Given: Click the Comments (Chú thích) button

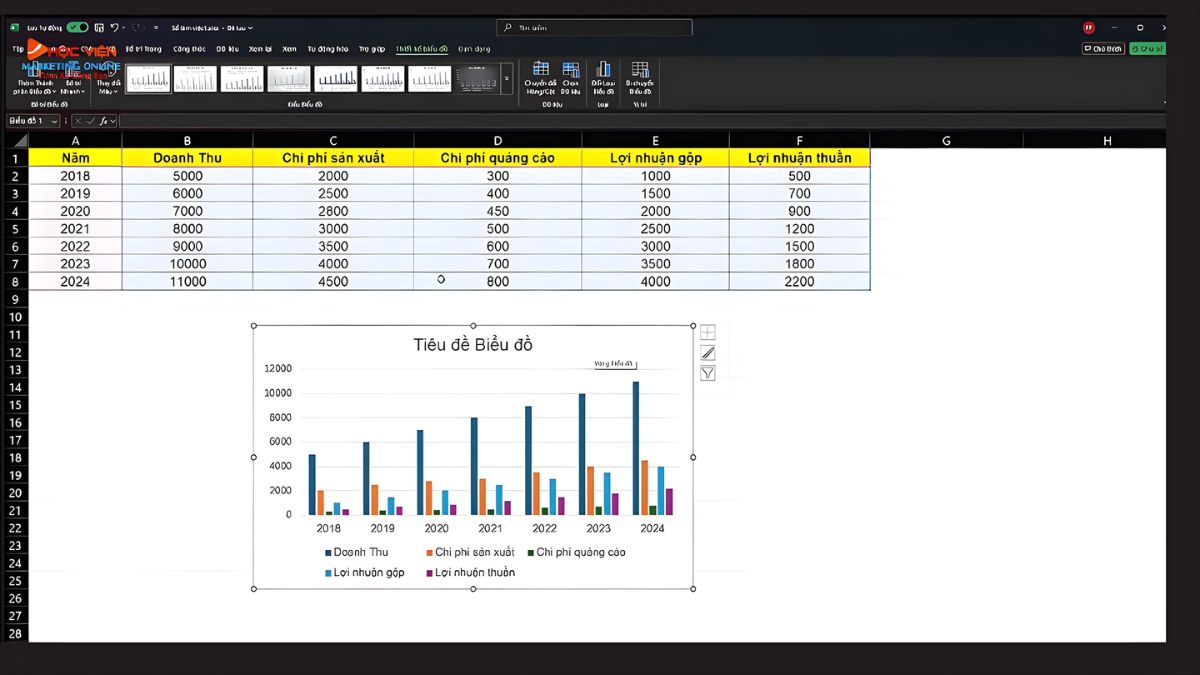Looking at the screenshot, I should pos(1103,49).
